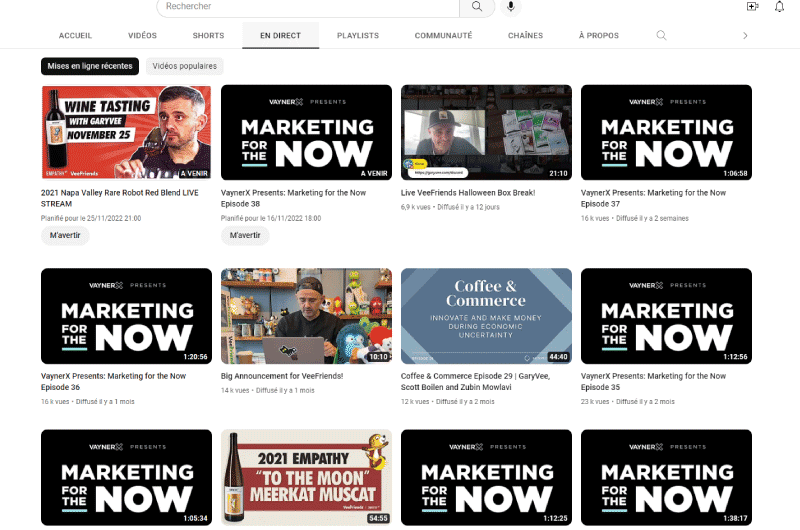Activate voice search microphone icon
The image size is (800, 530).
pyautogui.click(x=511, y=7)
